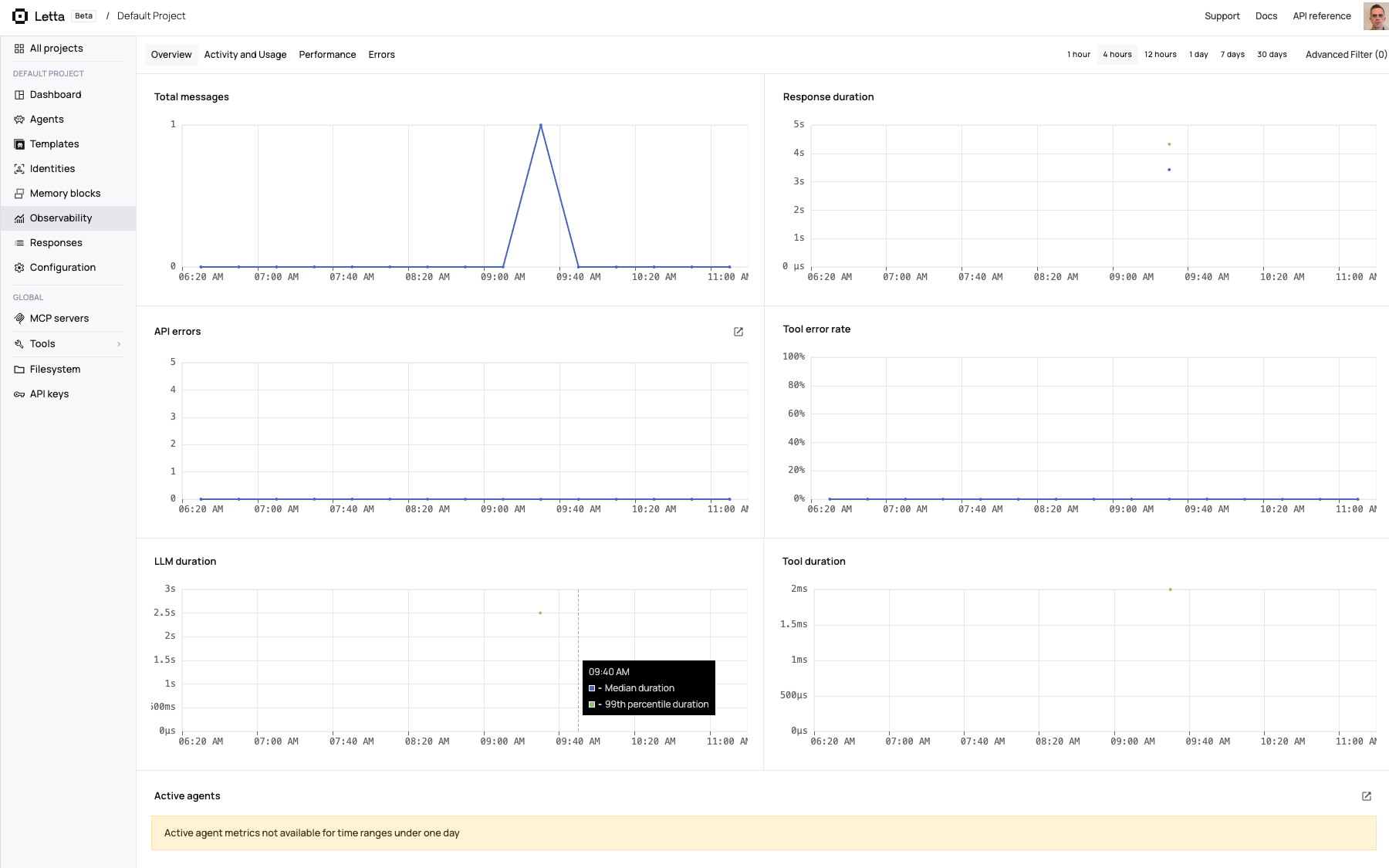This screenshot has width=1389, height=868.
Task: Open the Docs link
Action: (1266, 16)
